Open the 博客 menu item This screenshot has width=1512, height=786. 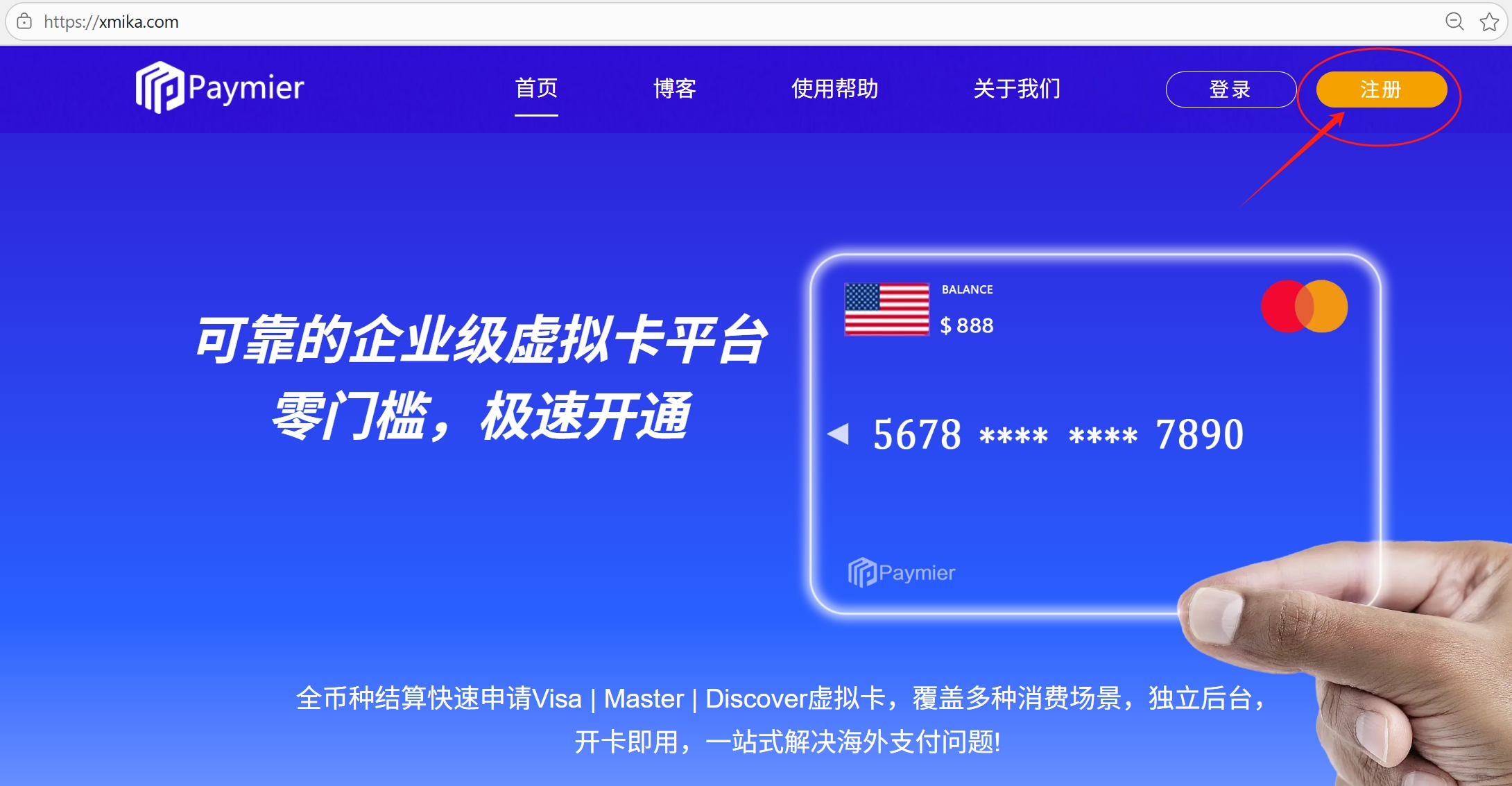point(674,89)
